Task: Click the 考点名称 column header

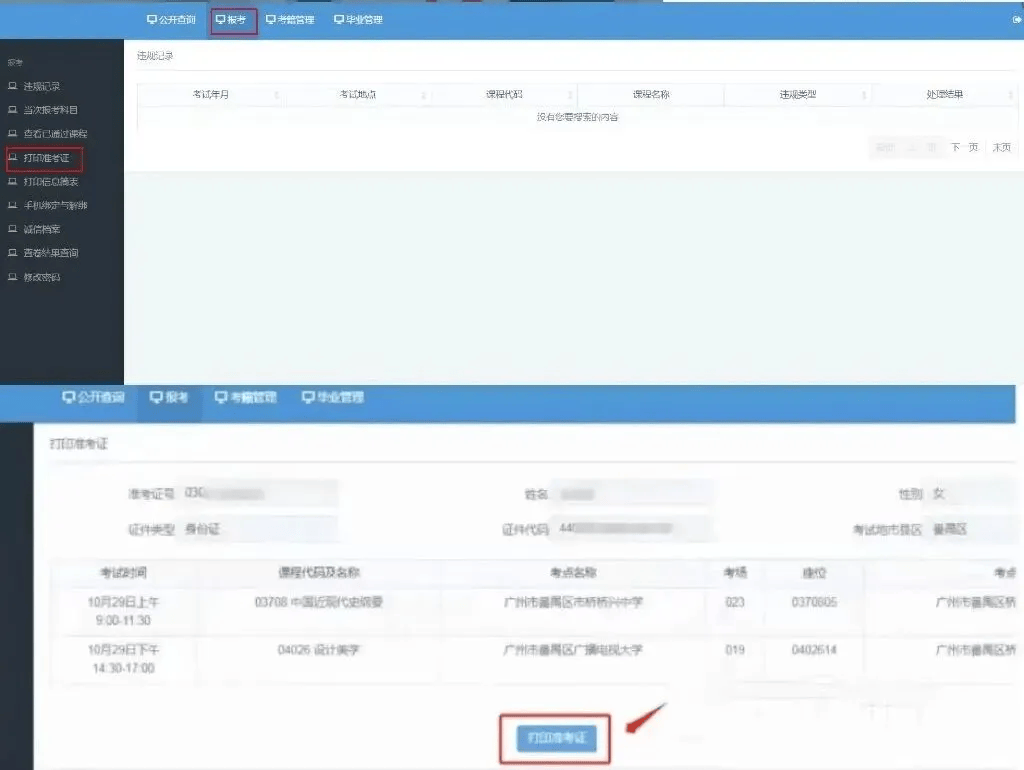Action: click(573, 573)
